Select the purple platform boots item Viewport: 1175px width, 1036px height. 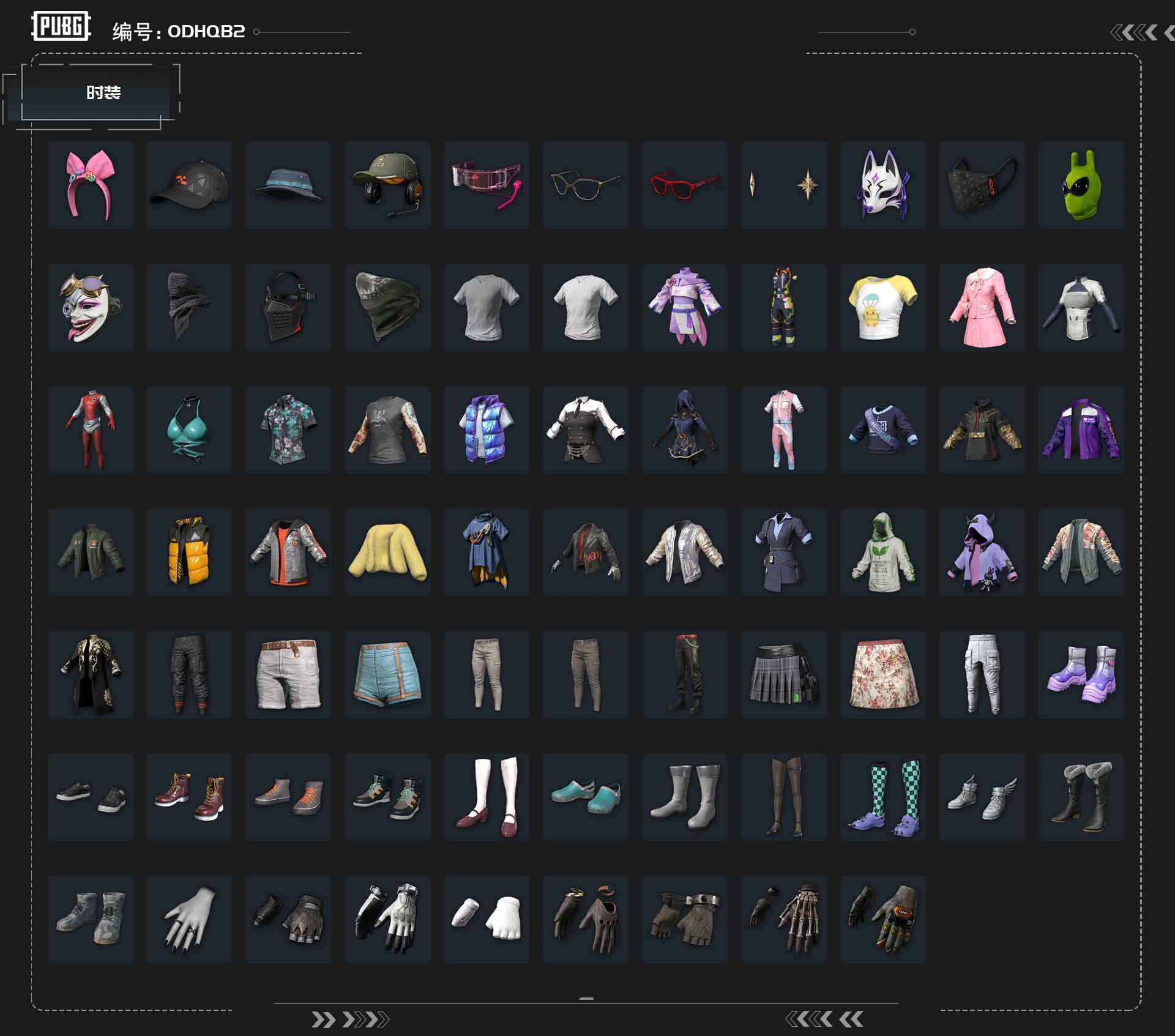click(1081, 674)
